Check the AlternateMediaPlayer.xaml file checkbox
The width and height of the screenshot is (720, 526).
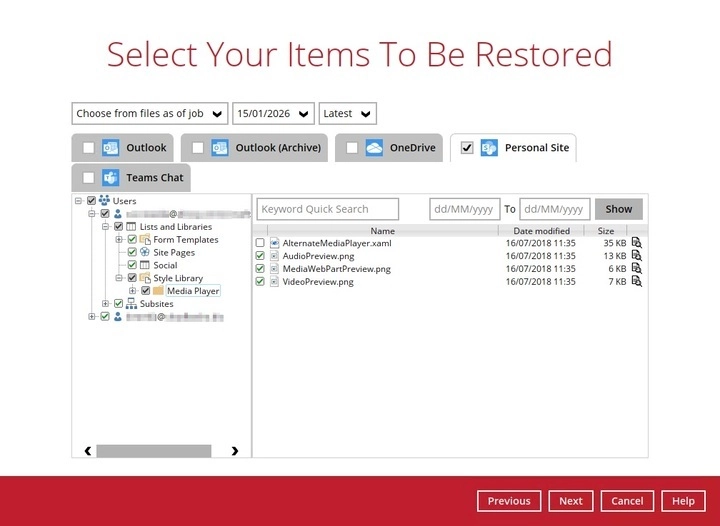click(x=260, y=243)
